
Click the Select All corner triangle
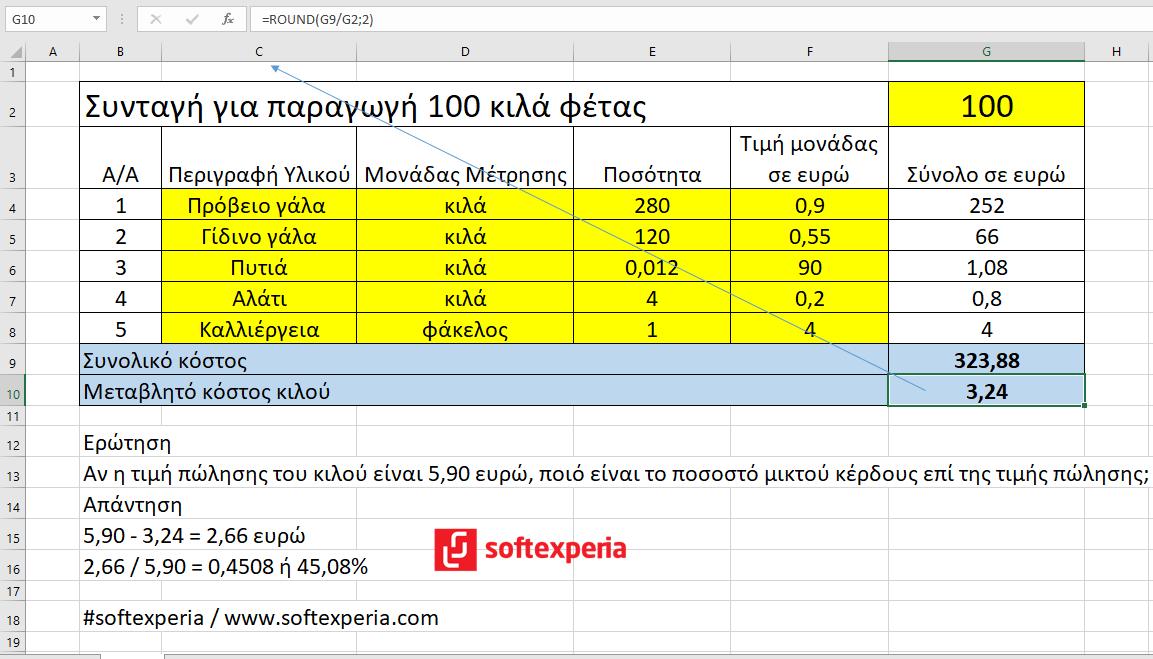tap(14, 52)
